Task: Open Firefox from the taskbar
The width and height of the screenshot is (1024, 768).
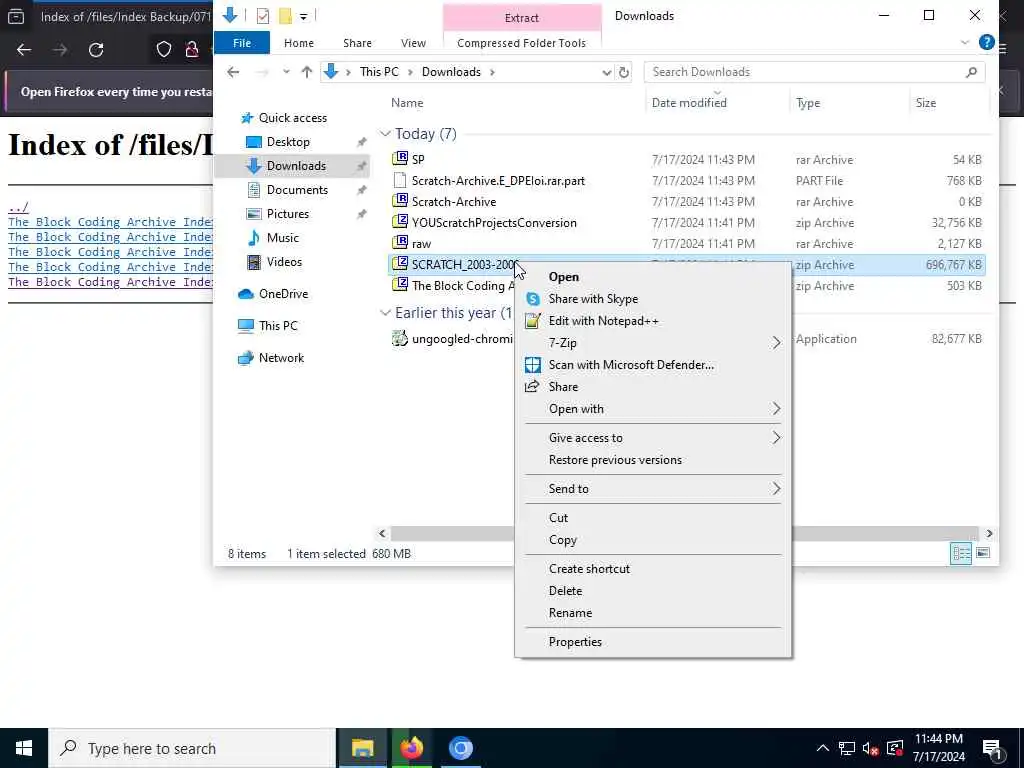Action: 411,748
